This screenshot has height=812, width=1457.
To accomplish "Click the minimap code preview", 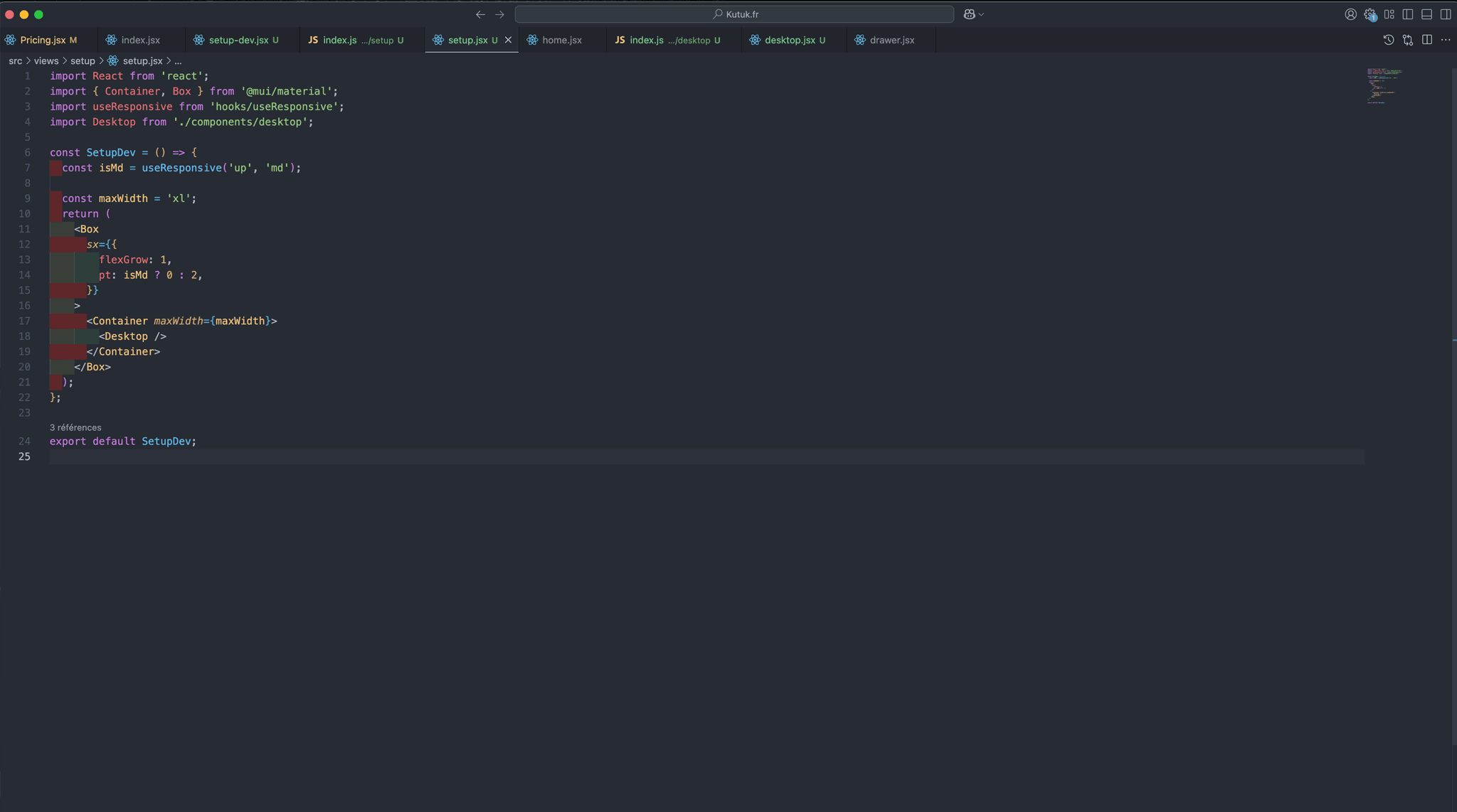I will 1384,85.
